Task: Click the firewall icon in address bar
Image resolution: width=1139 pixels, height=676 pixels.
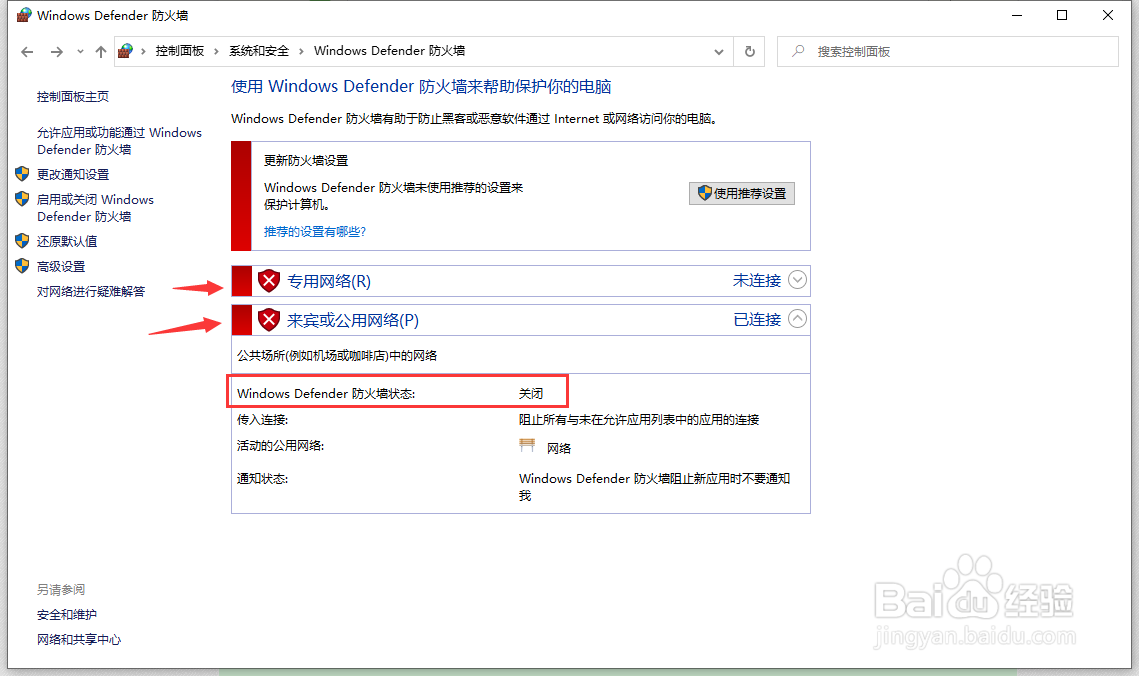Action: click(126, 51)
